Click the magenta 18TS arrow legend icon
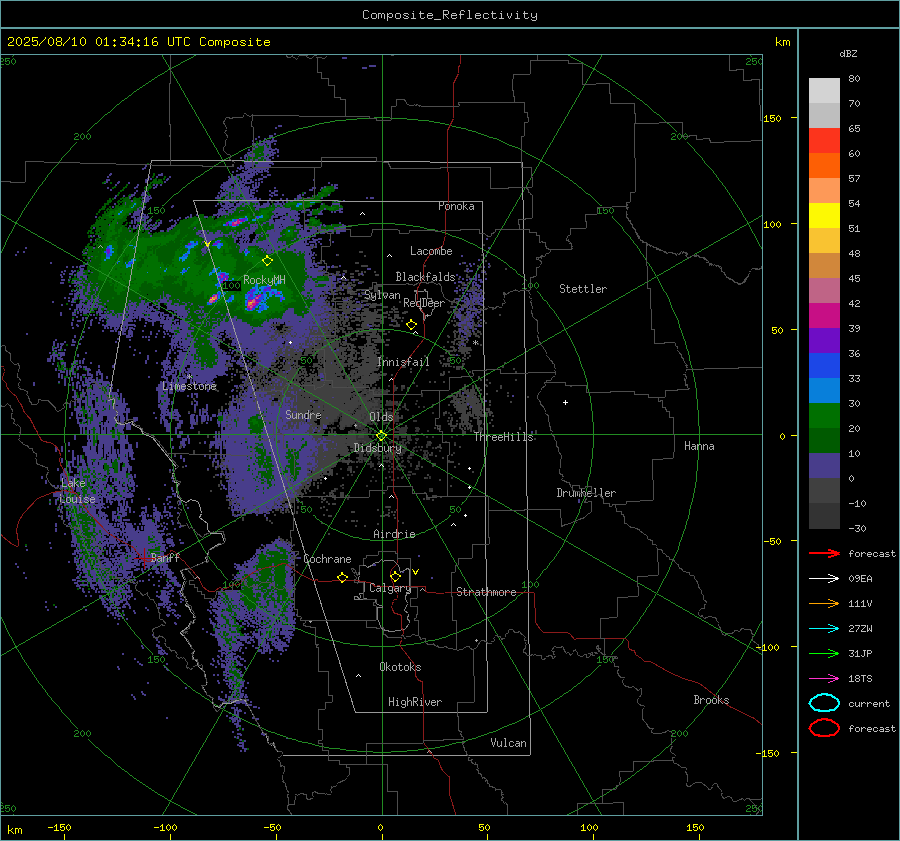Screen dimensions: 900x841 824,679
